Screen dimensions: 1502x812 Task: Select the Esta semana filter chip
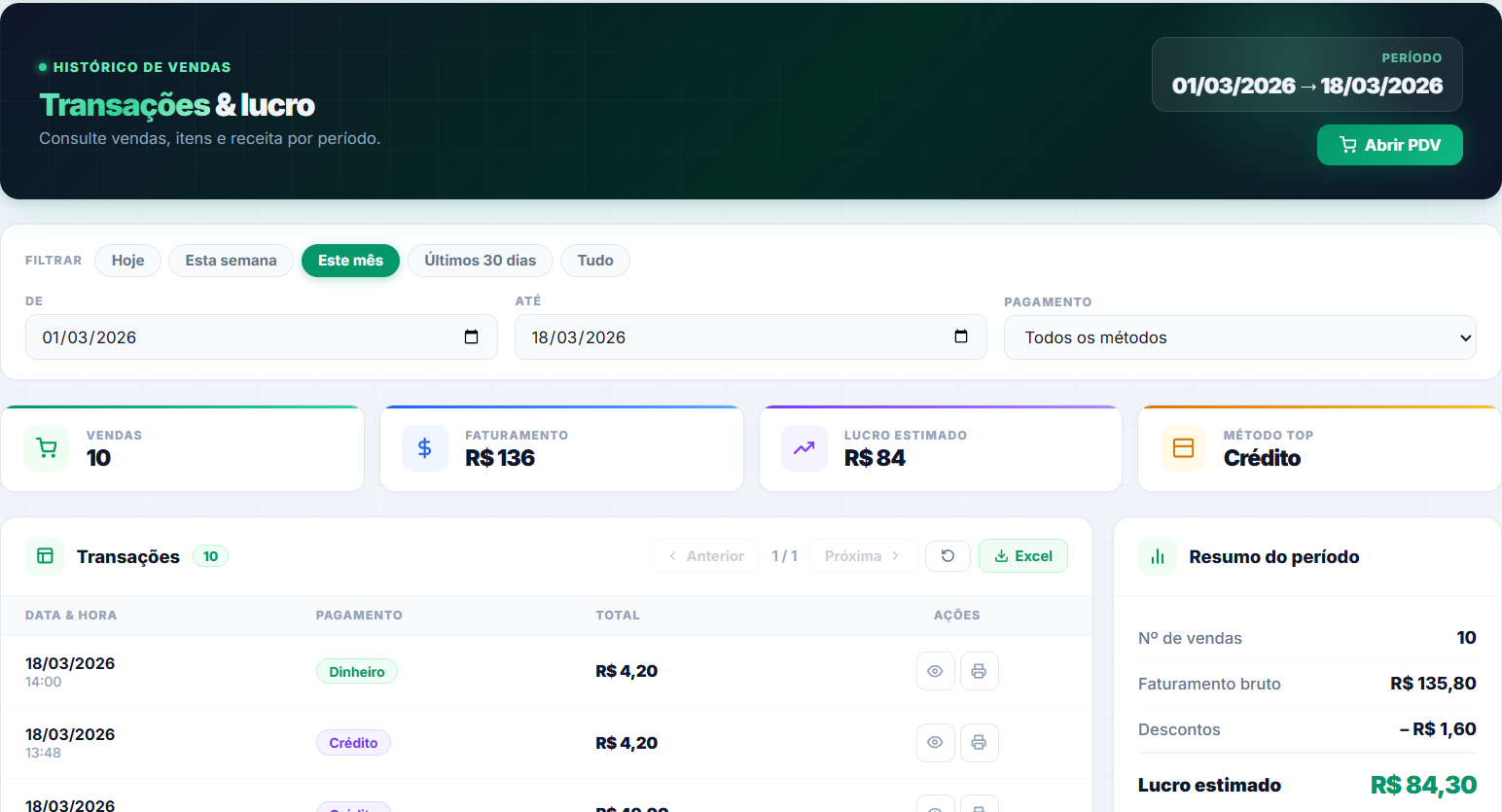[x=231, y=261]
